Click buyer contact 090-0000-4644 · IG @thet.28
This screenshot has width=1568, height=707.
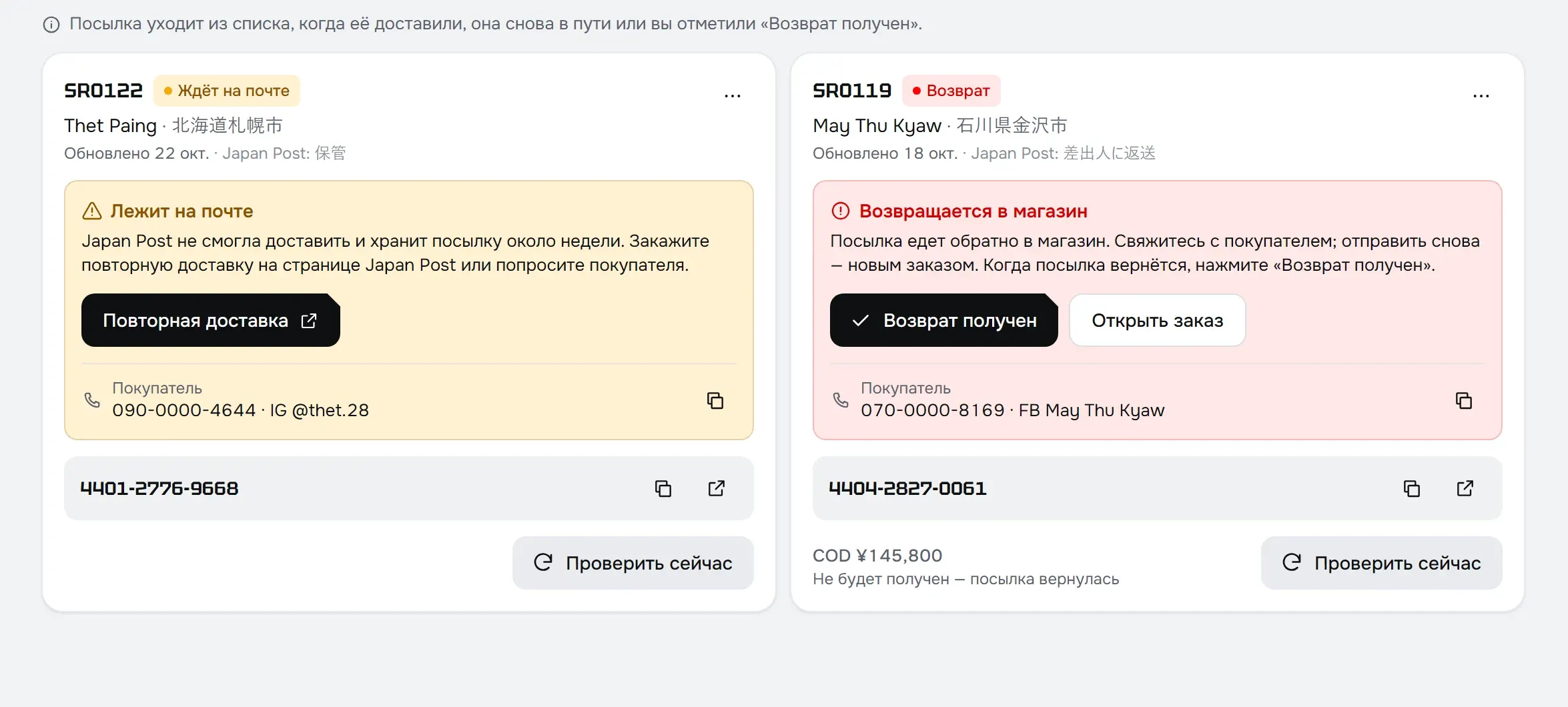tap(241, 410)
